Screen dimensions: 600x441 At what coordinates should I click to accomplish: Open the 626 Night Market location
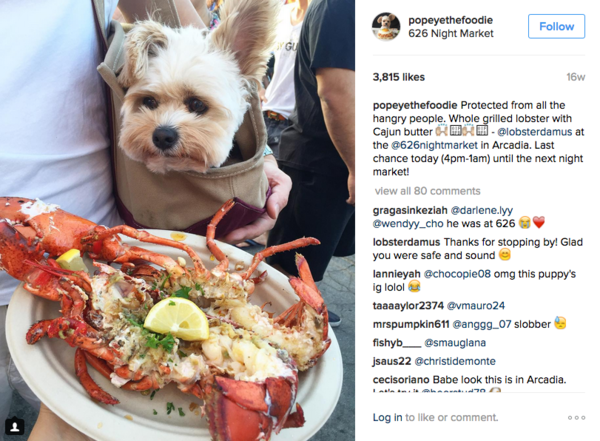click(451, 34)
